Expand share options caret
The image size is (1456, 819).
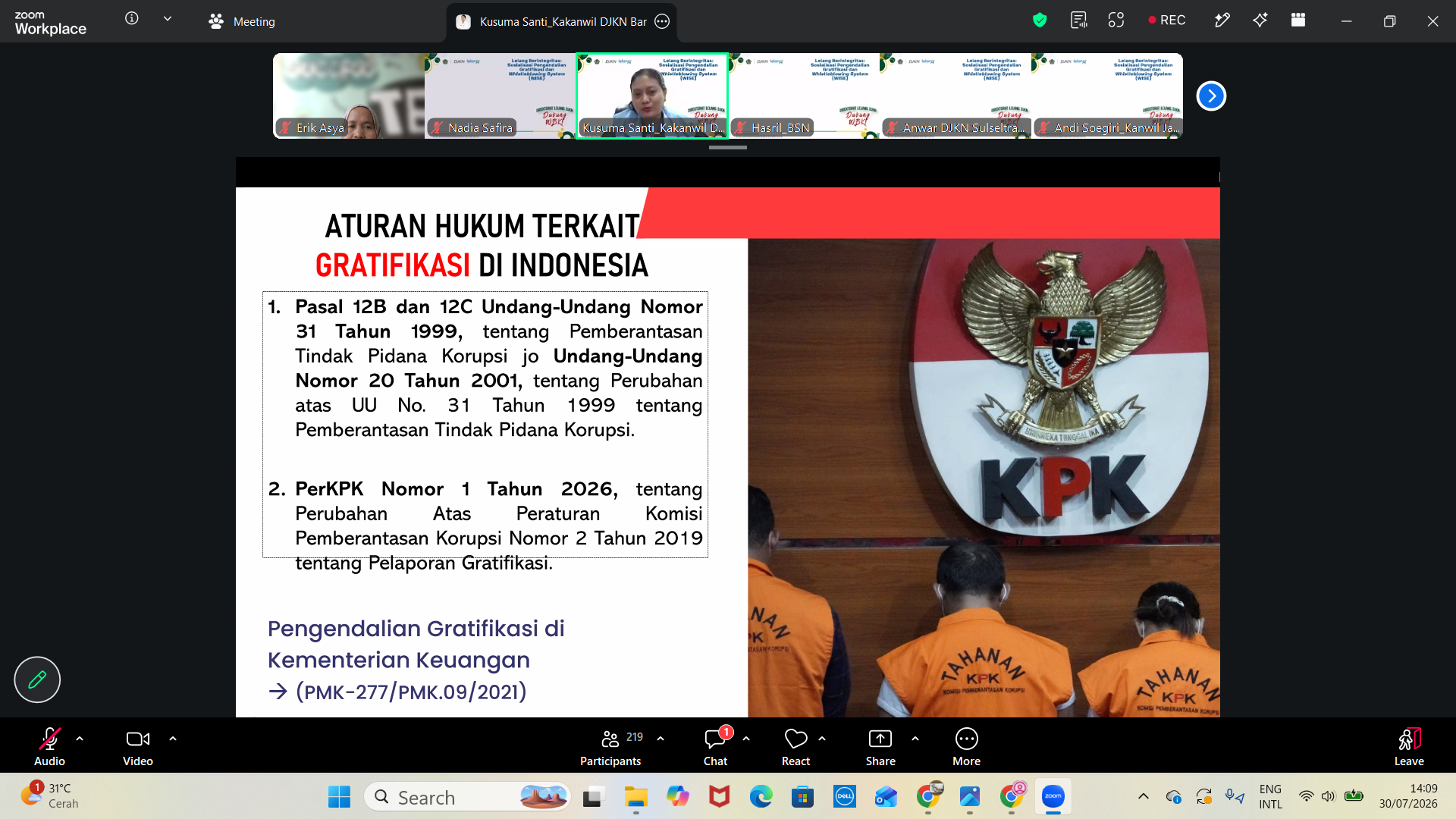coord(915,739)
